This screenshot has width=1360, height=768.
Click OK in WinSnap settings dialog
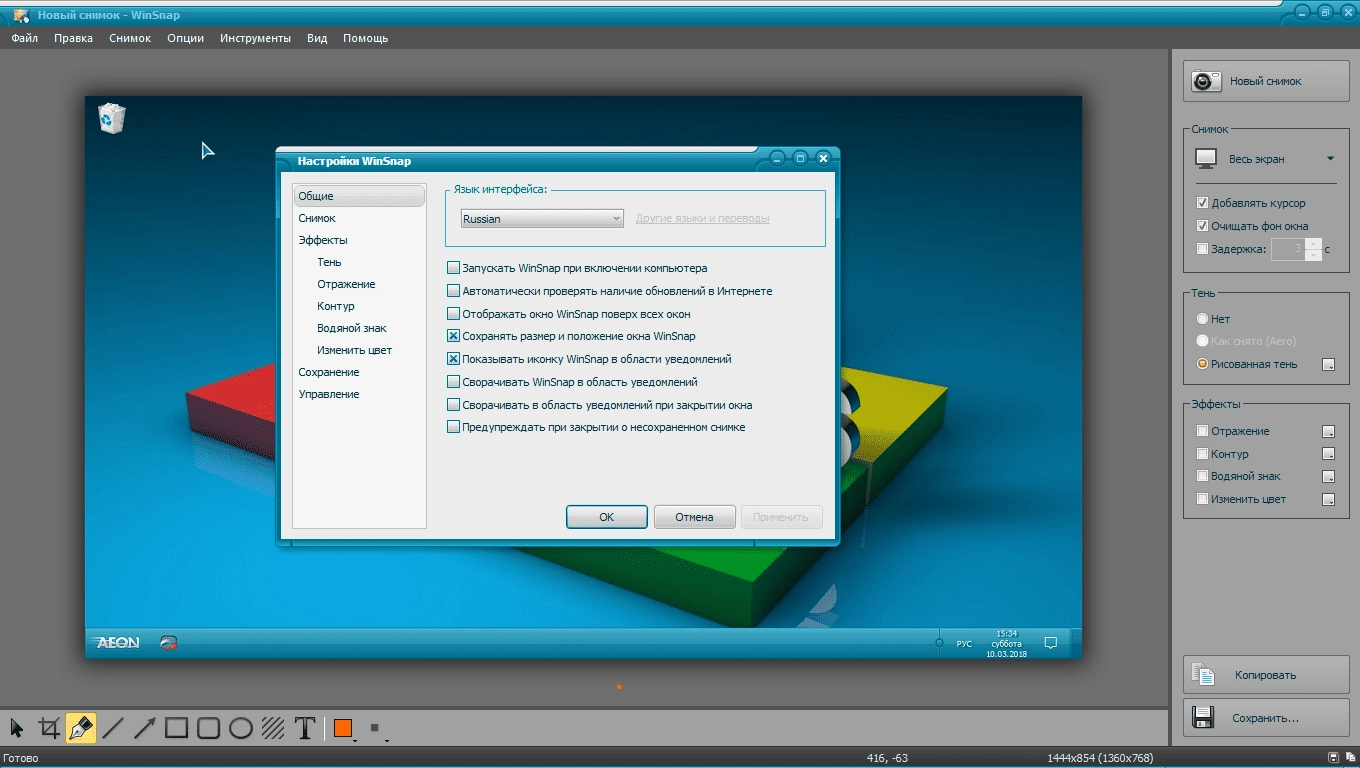[606, 517]
